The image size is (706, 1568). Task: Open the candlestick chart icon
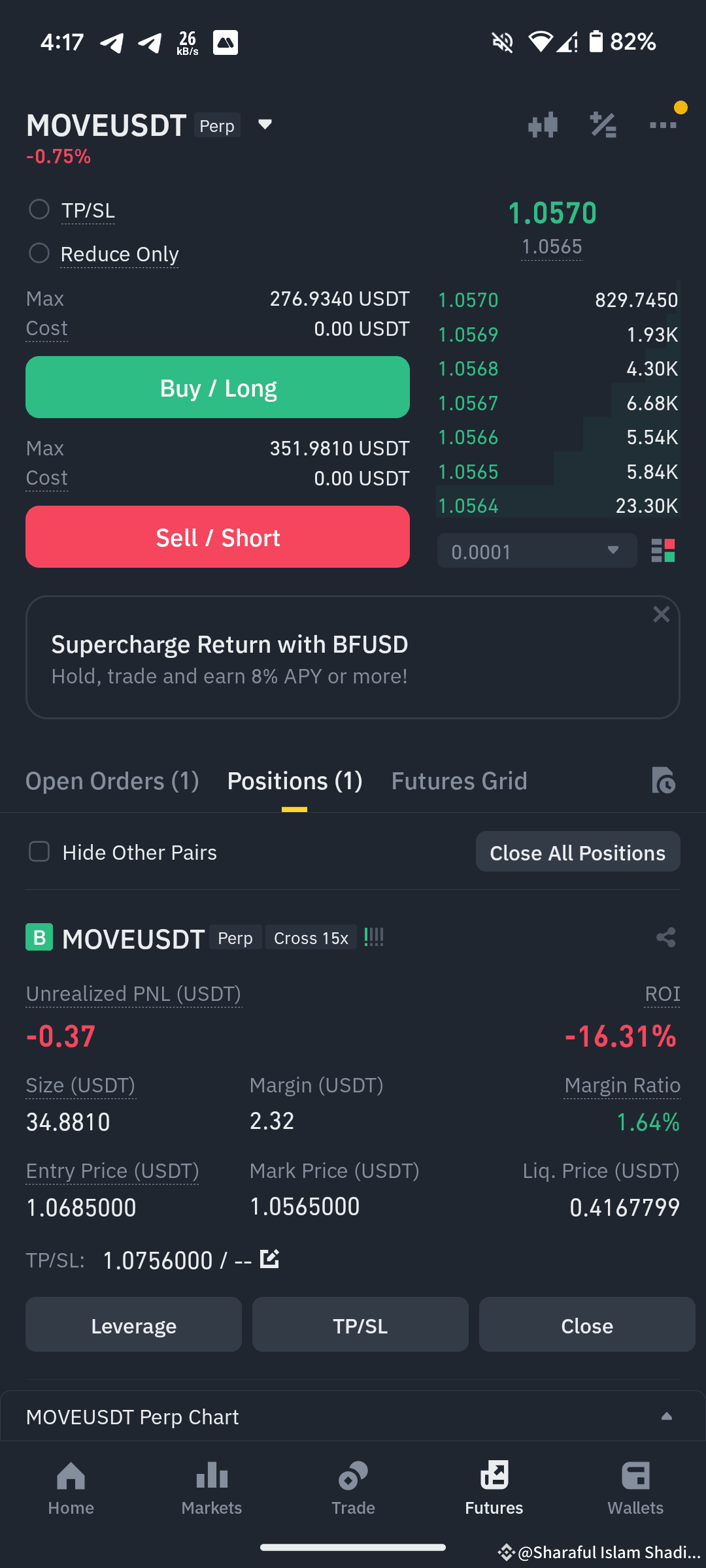[x=543, y=125]
